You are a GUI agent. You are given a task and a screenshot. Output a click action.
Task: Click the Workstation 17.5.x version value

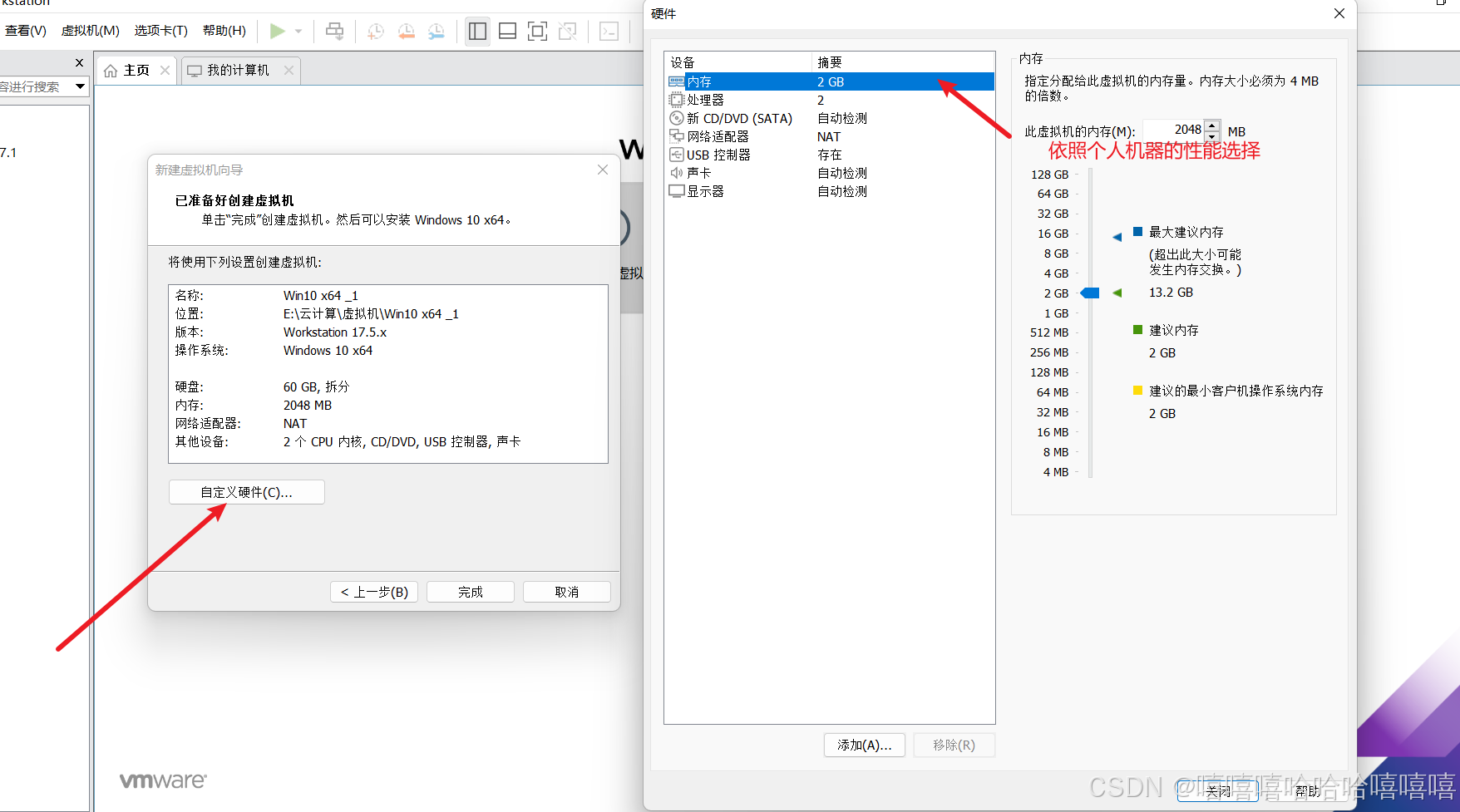tap(335, 332)
